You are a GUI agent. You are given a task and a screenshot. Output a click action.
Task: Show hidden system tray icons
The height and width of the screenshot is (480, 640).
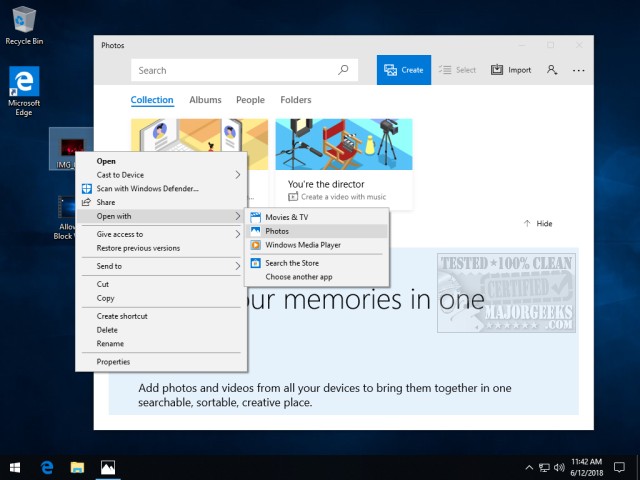click(529, 467)
